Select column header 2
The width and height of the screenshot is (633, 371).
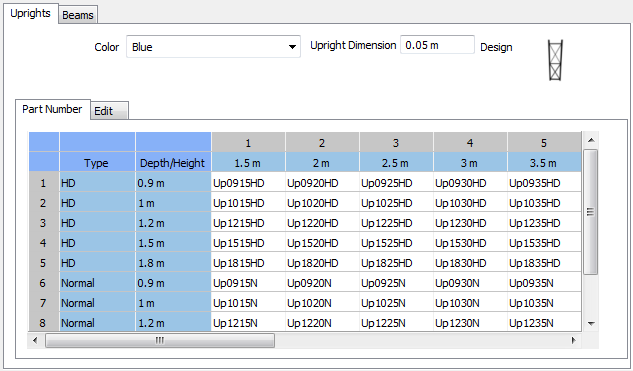tap(322, 142)
